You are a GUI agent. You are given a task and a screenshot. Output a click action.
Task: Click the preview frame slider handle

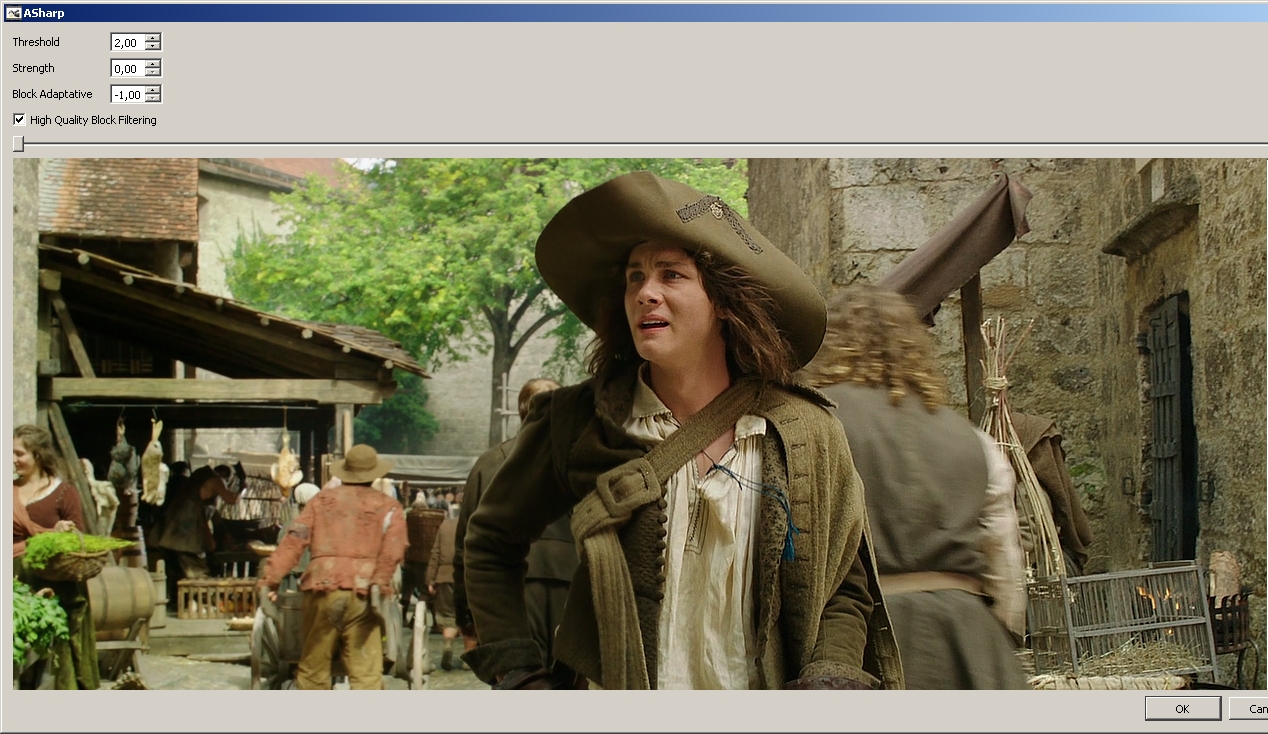(x=18, y=144)
